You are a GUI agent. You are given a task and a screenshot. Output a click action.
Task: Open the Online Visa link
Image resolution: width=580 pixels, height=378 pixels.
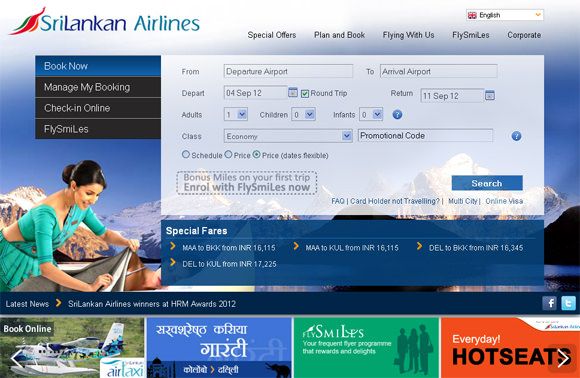coord(504,201)
